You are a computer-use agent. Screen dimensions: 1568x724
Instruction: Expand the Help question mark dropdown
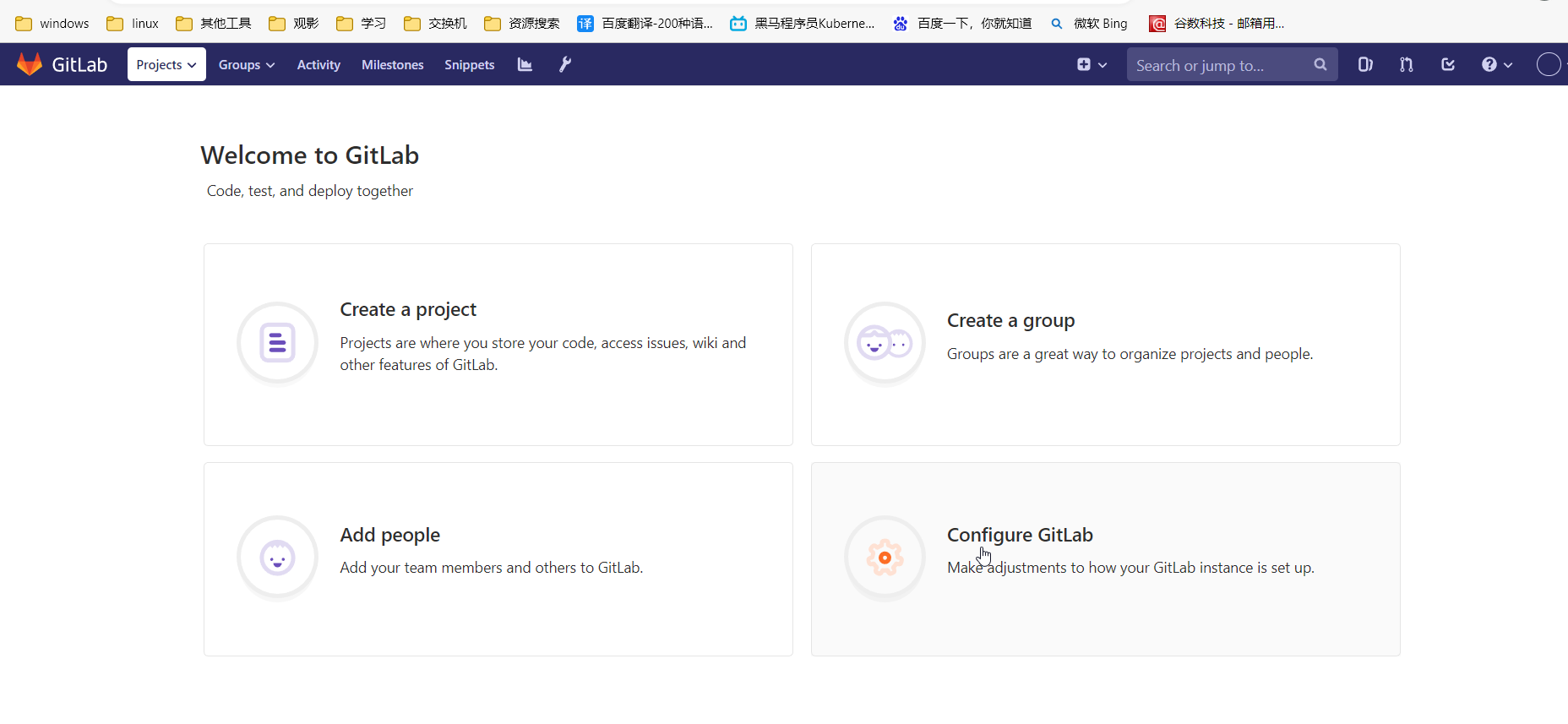point(1497,64)
